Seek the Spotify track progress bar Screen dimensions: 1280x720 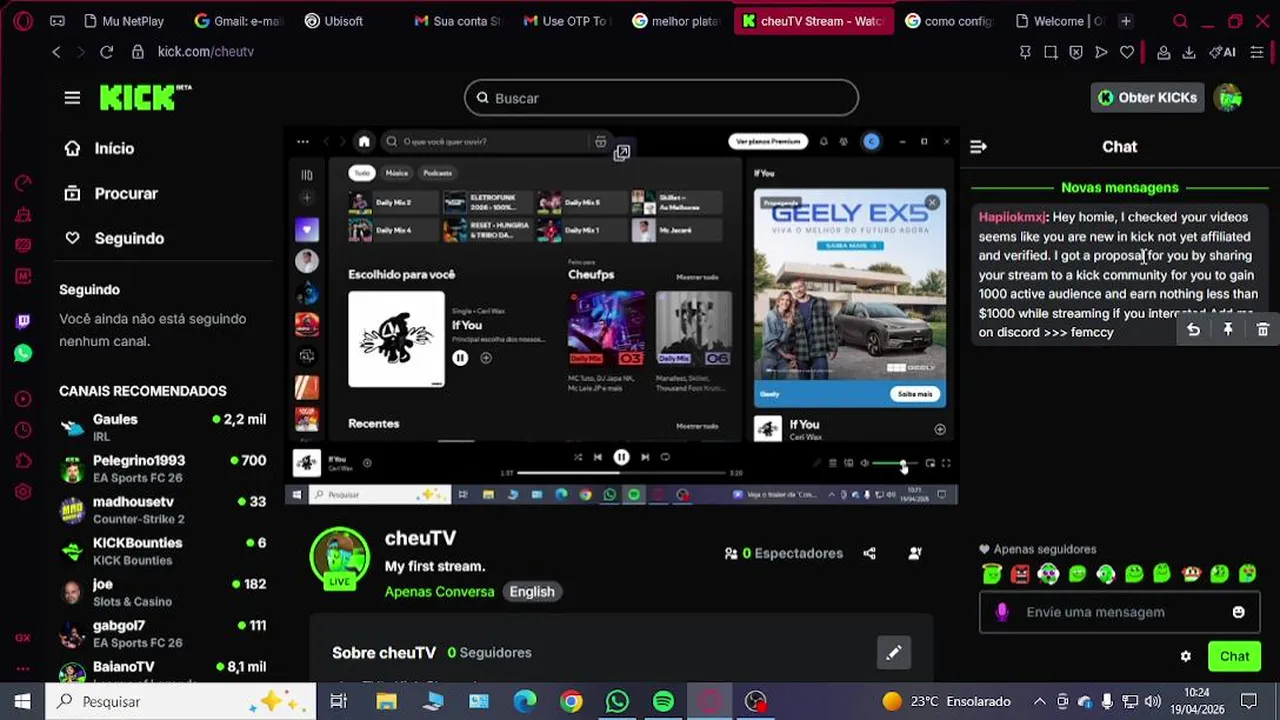(622, 473)
